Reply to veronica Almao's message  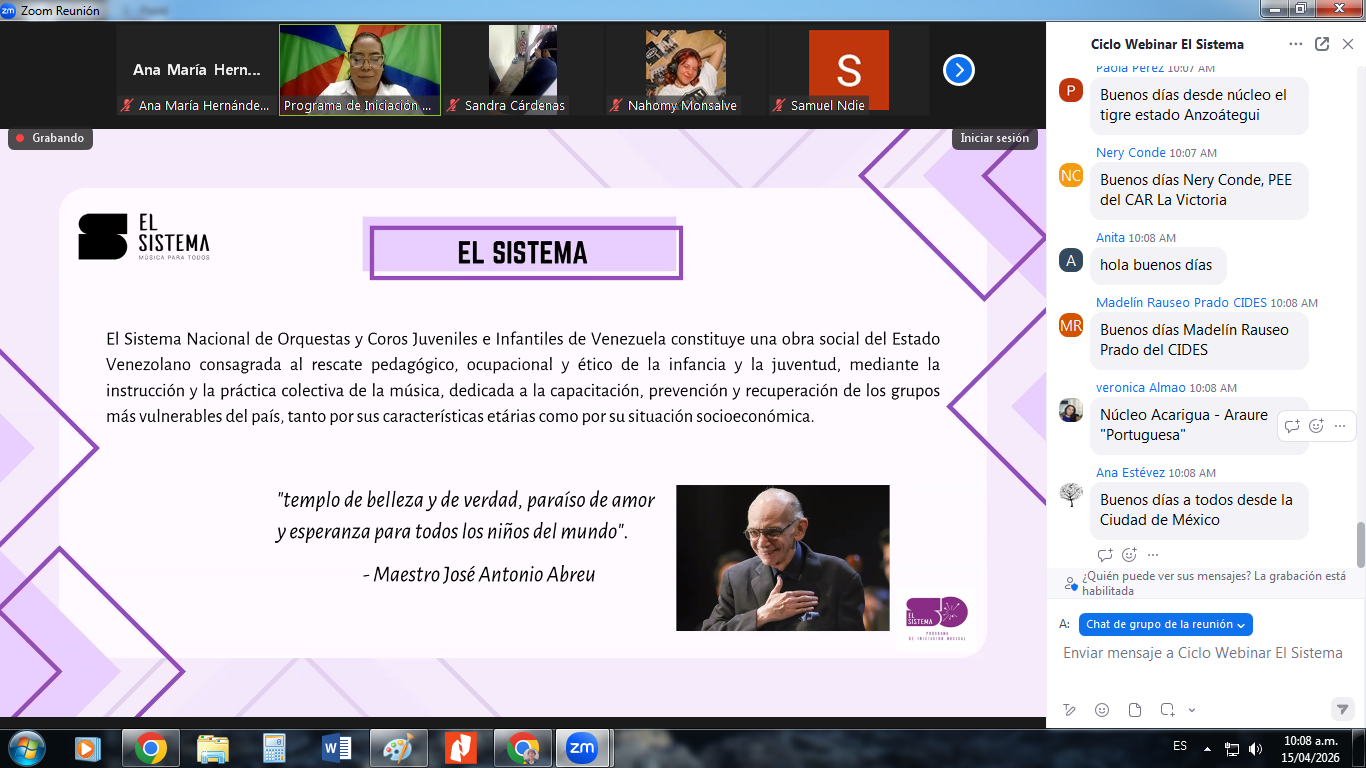[1292, 426]
